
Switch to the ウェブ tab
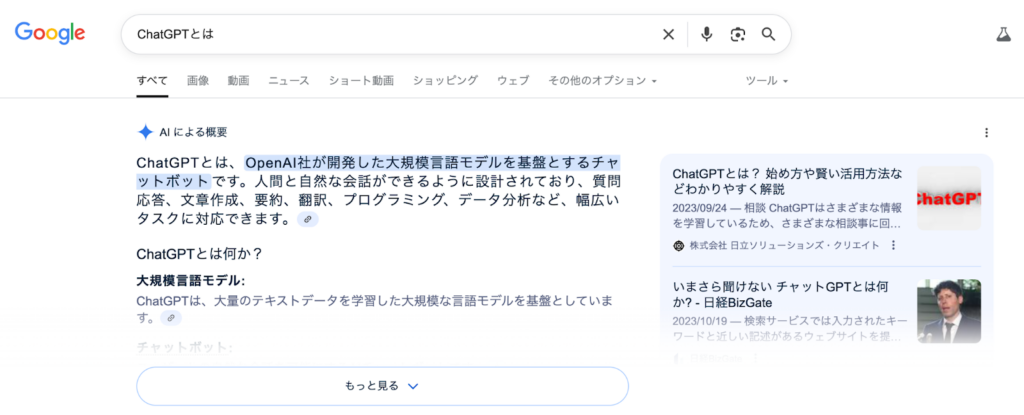(x=513, y=80)
